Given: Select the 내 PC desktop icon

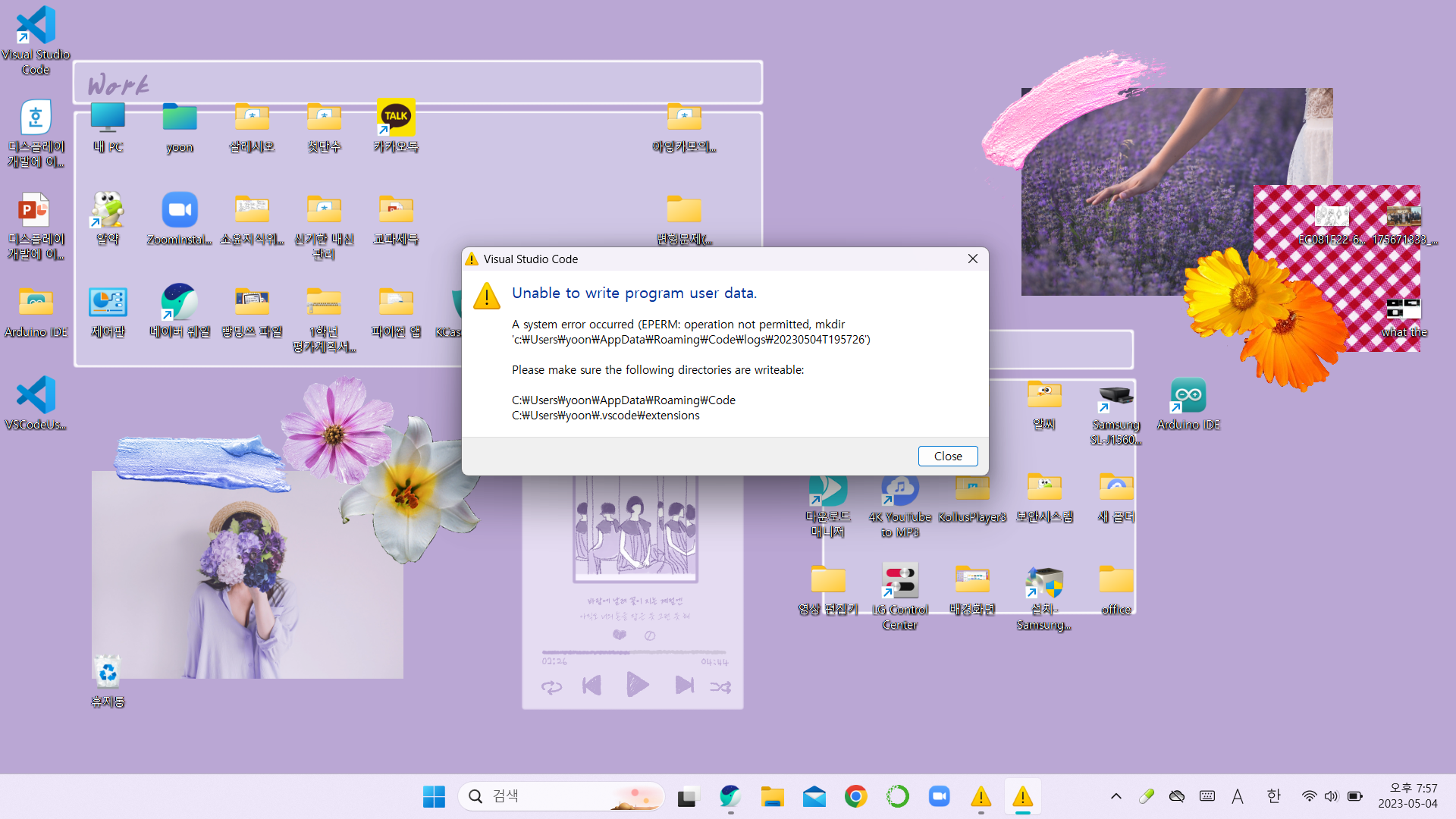Looking at the screenshot, I should coord(108,126).
